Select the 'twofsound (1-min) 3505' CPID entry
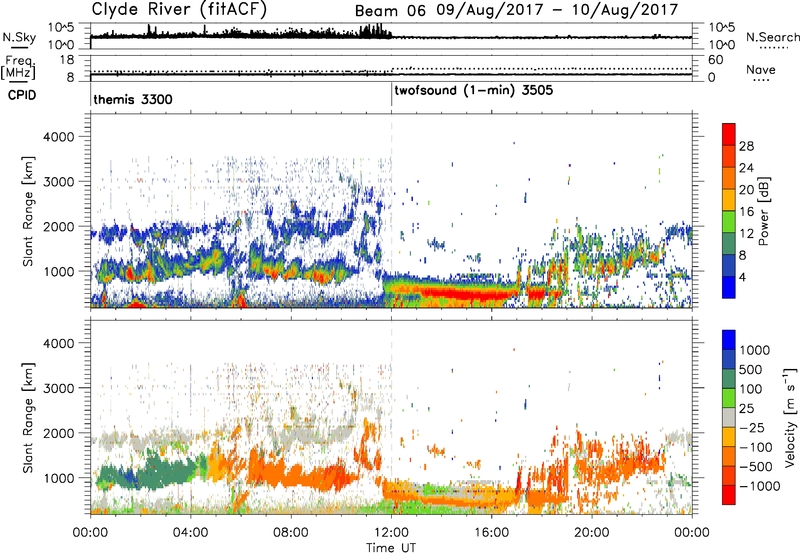800x554 pixels. coord(474,91)
